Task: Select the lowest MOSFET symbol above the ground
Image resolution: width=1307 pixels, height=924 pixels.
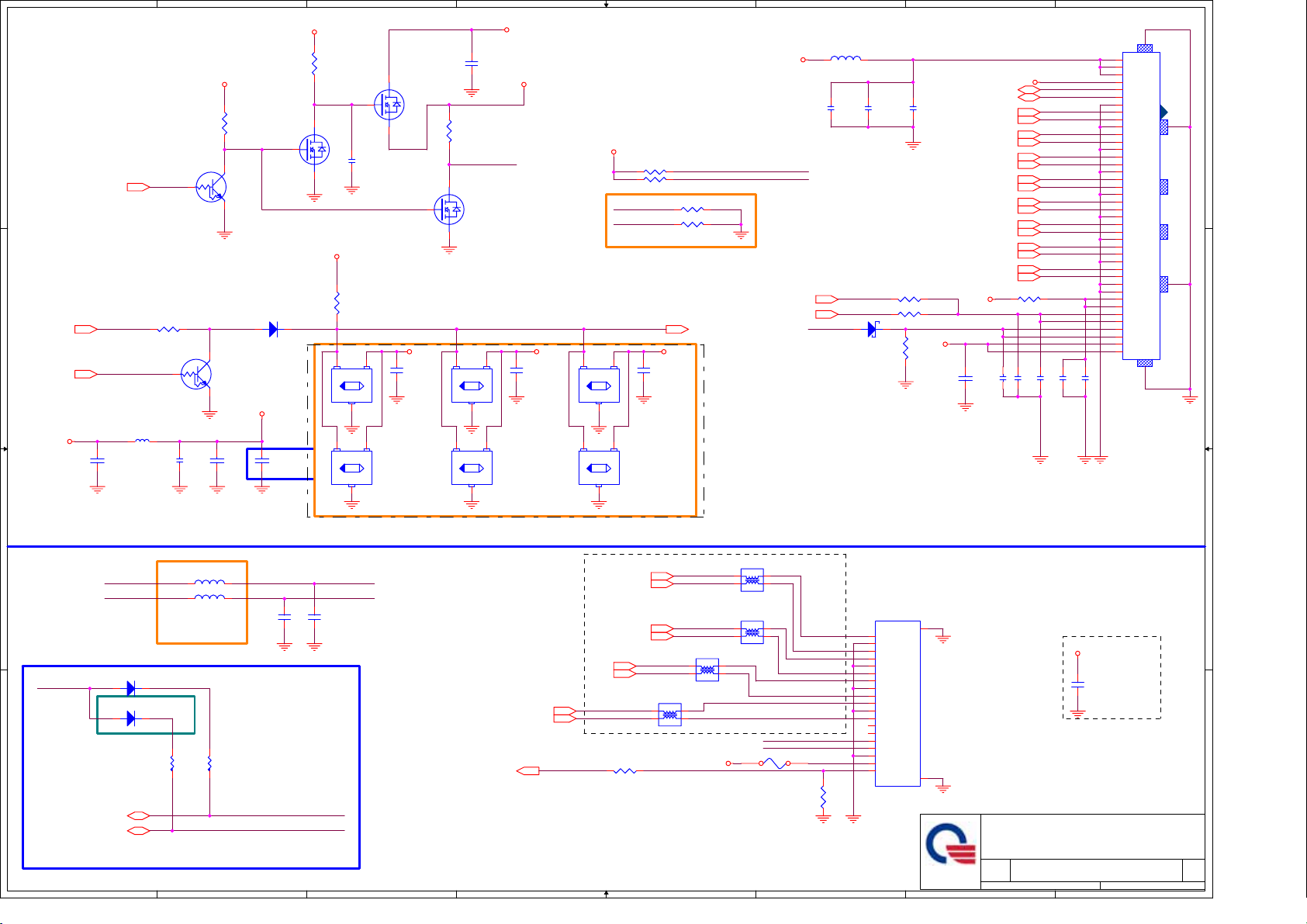Action: tap(448, 209)
